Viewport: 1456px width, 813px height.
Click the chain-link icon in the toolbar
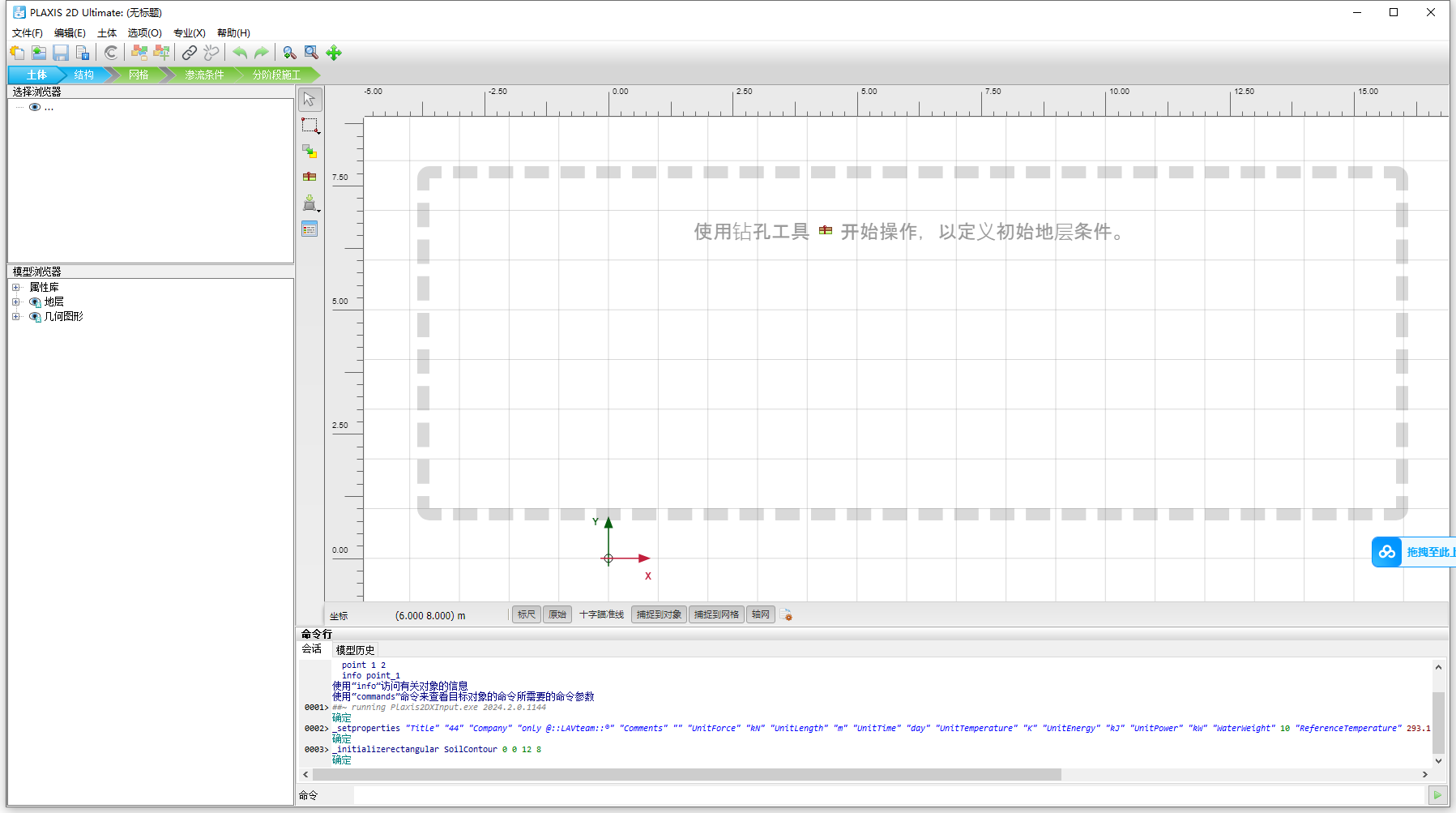click(190, 53)
